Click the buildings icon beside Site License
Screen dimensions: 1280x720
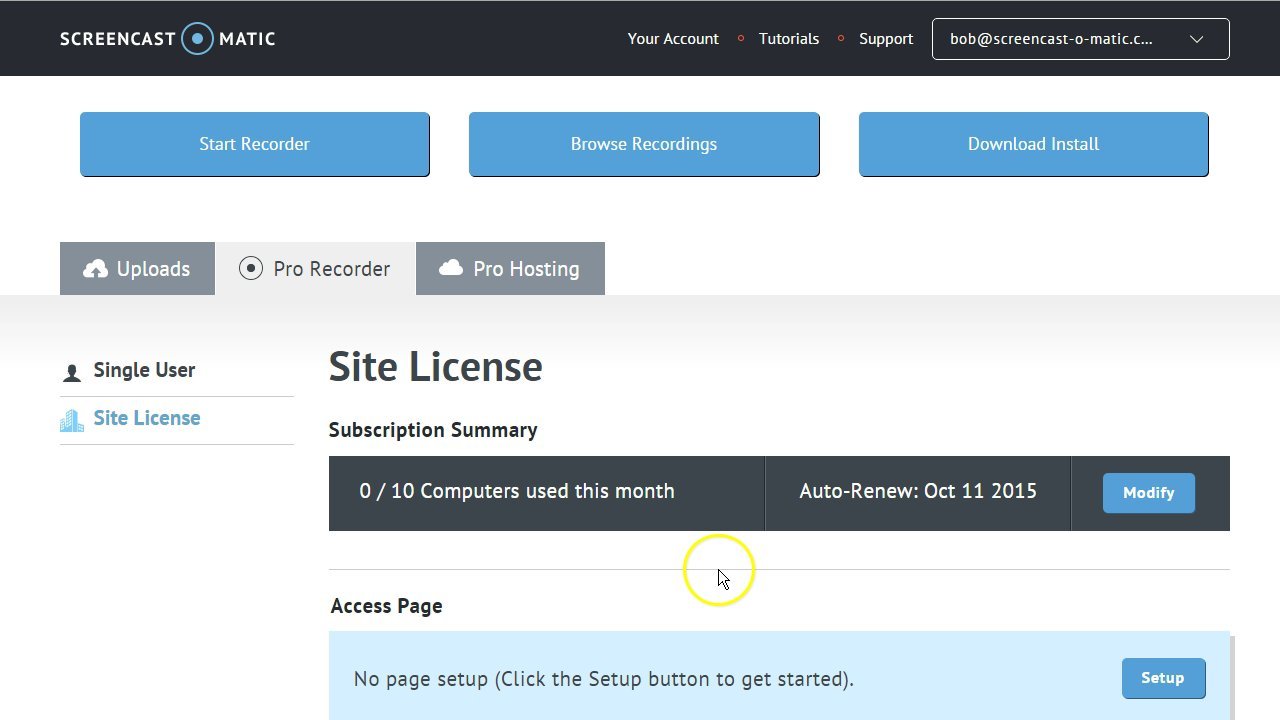(x=72, y=420)
